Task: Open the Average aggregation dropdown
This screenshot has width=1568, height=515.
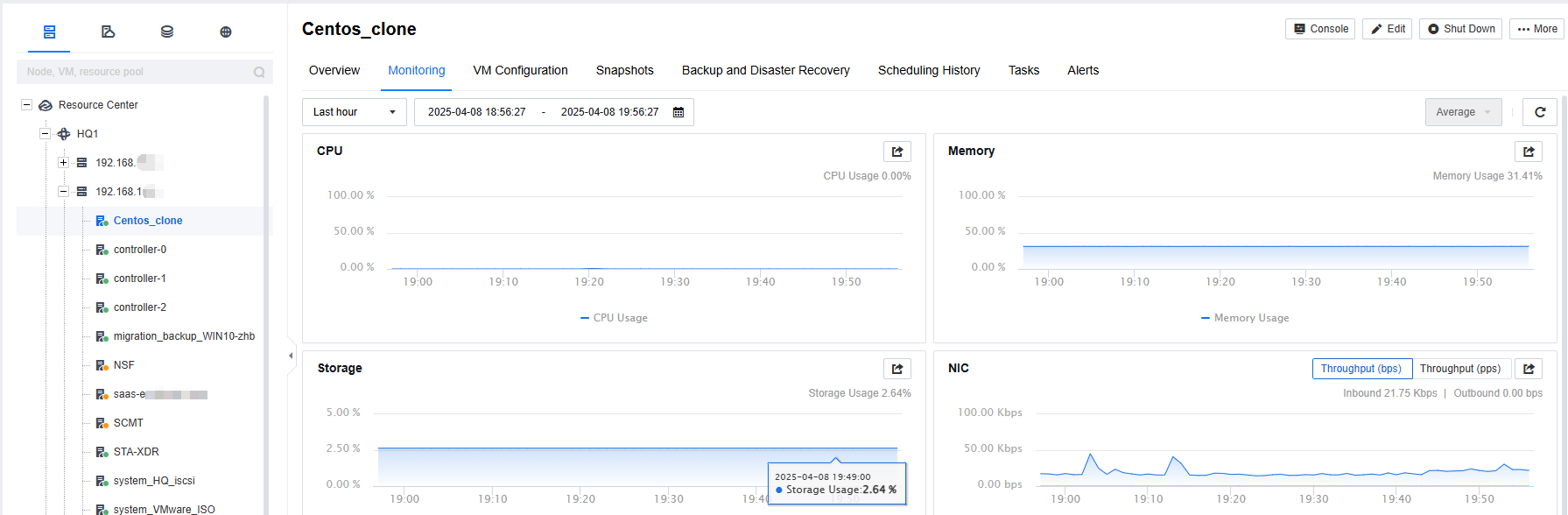Action: point(1464,112)
